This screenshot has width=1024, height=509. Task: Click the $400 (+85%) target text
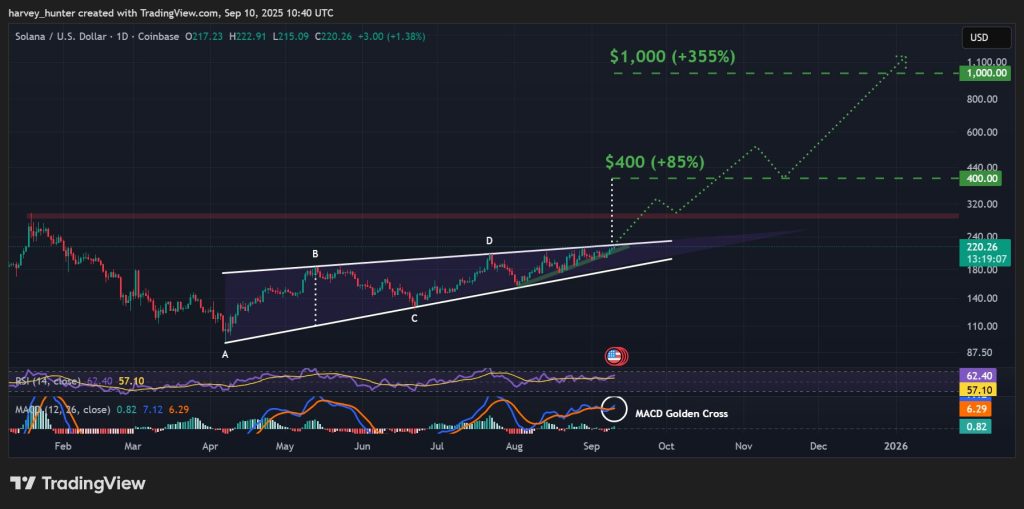[x=654, y=162]
